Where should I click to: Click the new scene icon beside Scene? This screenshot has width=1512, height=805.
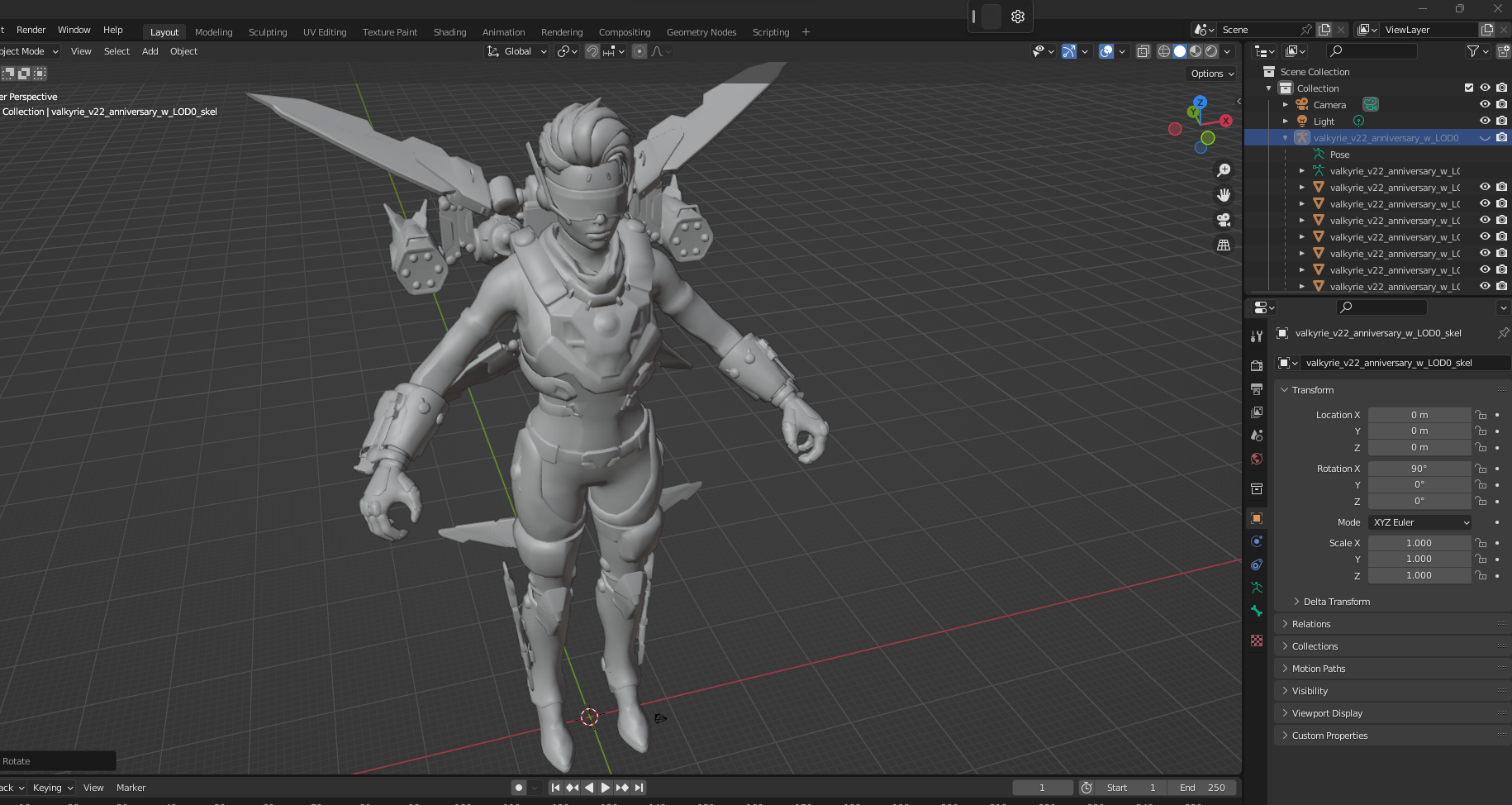pyautogui.click(x=1324, y=30)
